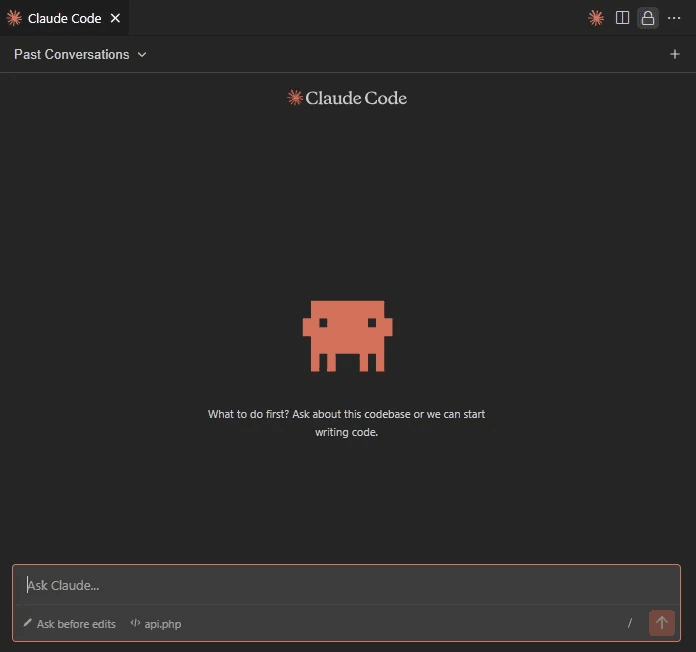Switch the Ask before edits mode
Screen dimensions: 696x652
(x=70, y=624)
